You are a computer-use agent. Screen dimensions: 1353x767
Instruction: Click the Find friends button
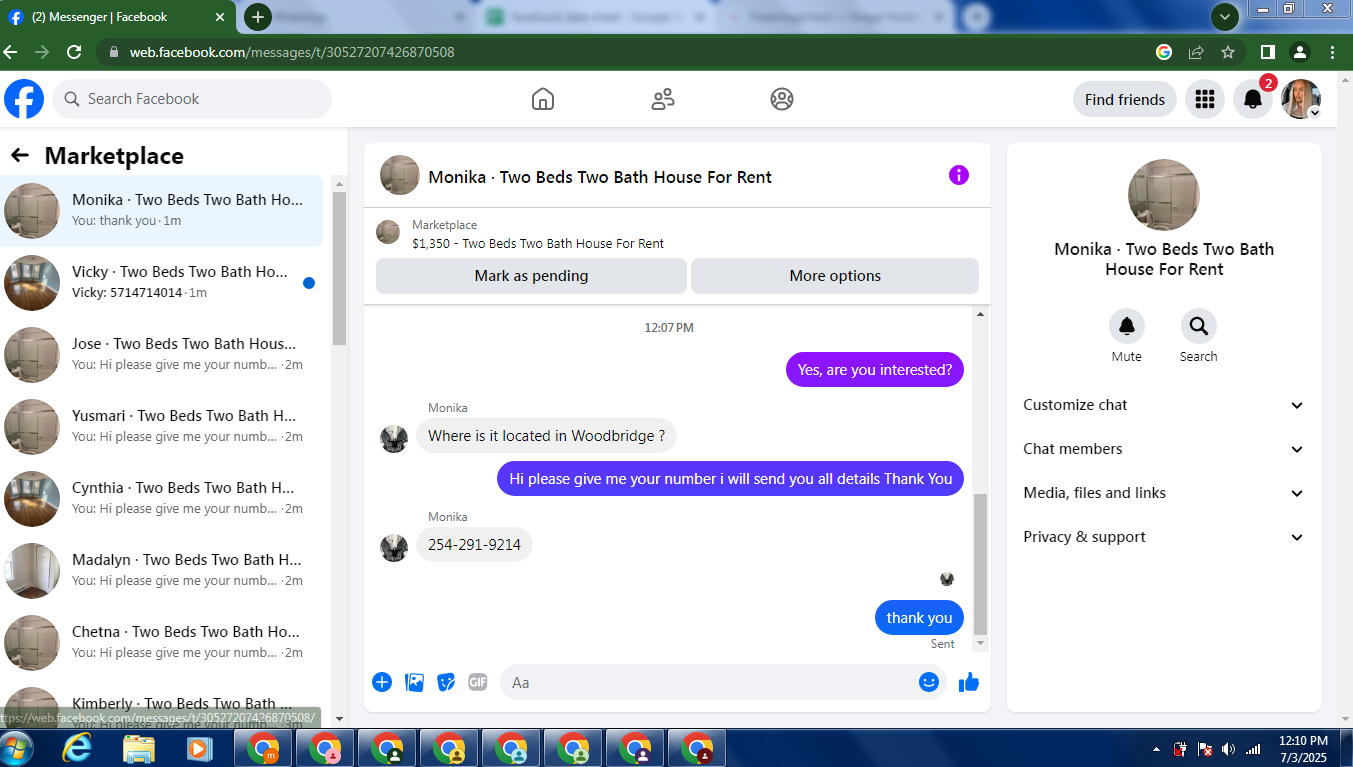tap(1125, 99)
